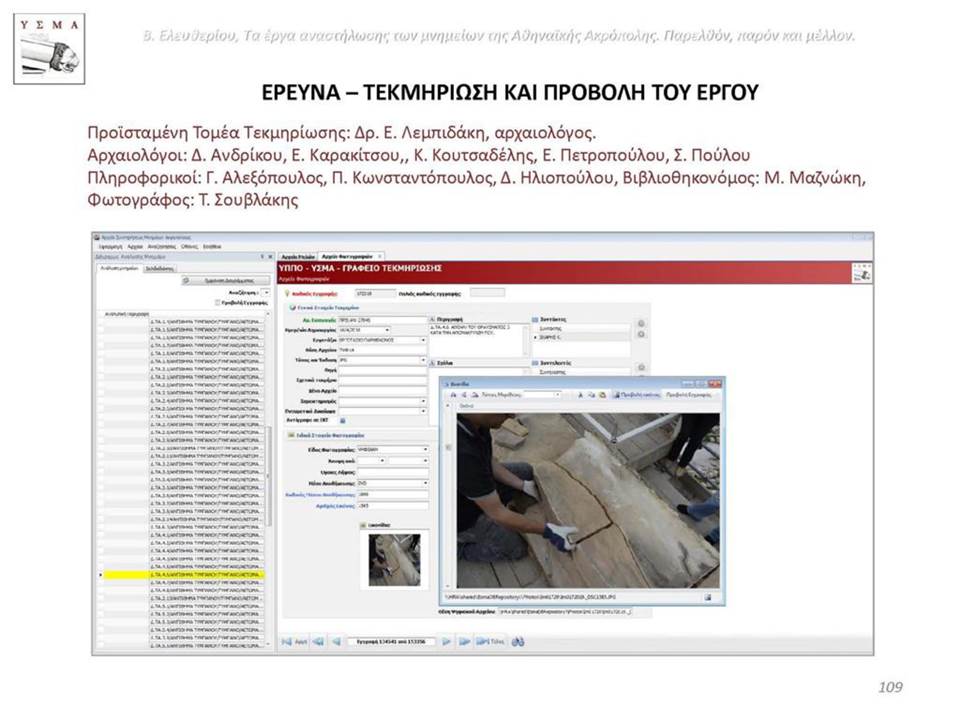The width and height of the screenshot is (960, 720).
Task: Open the storage medium dropdown showing DVD
Action: tap(425, 483)
